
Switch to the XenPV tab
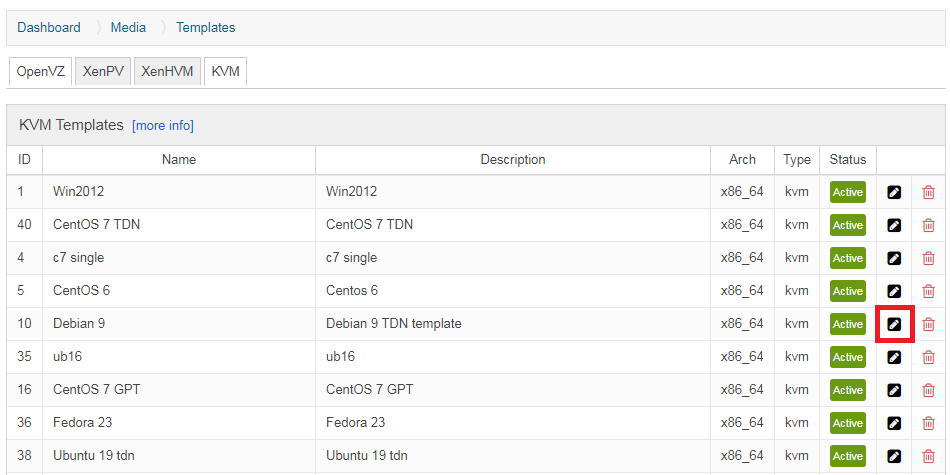point(103,71)
